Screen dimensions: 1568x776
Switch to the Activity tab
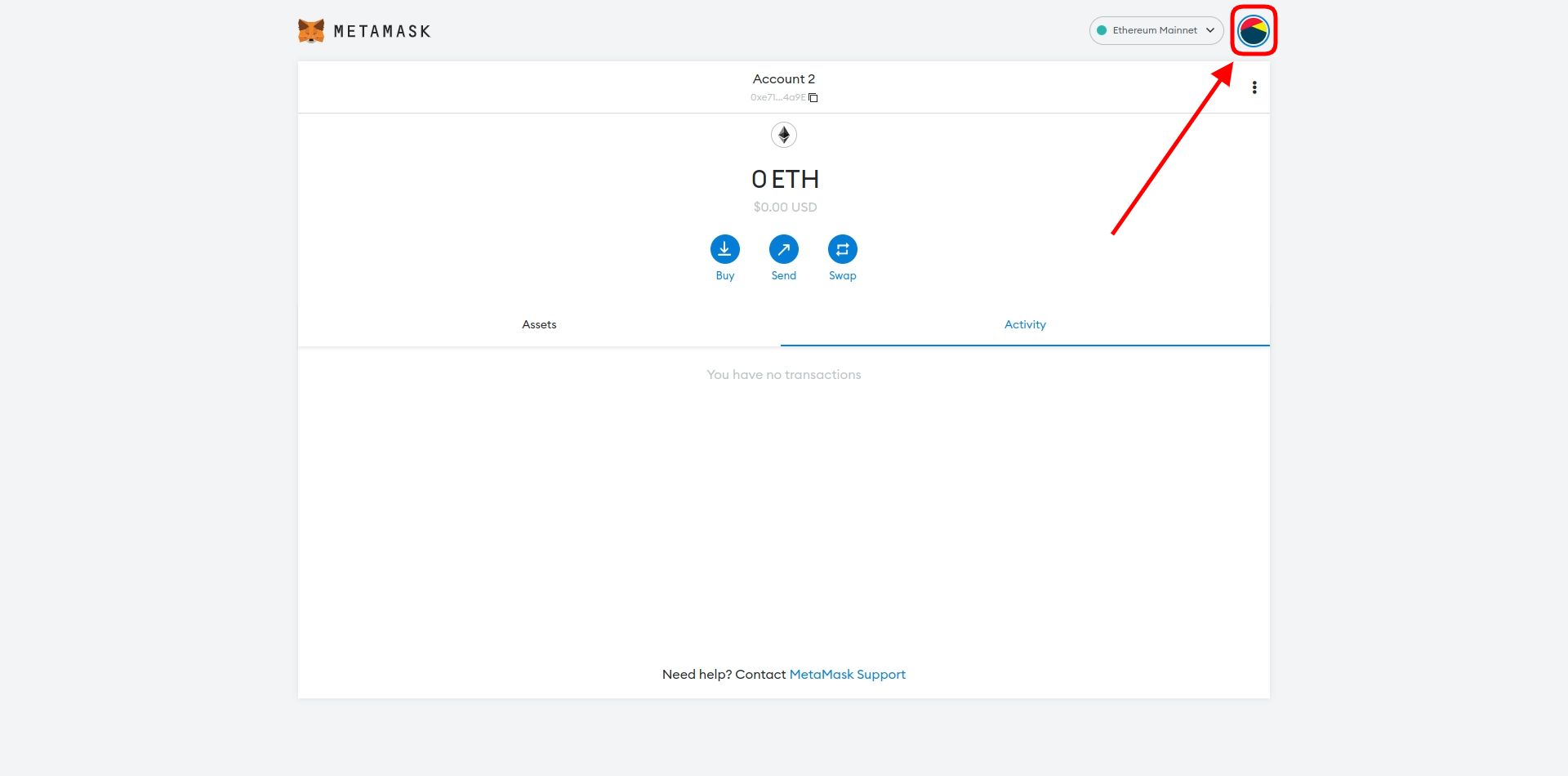pos(1025,325)
